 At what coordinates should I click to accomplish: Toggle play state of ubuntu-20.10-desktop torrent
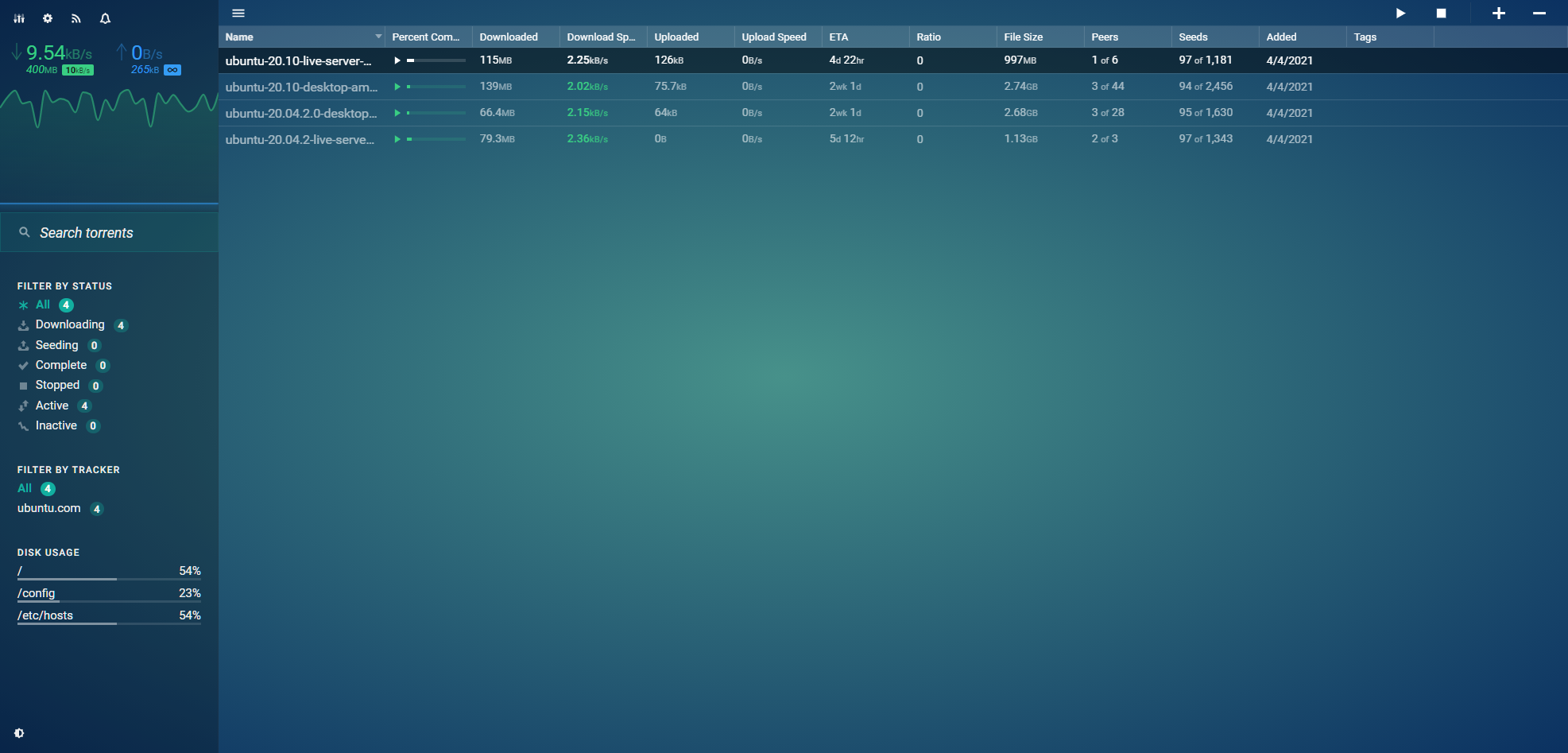tap(397, 87)
